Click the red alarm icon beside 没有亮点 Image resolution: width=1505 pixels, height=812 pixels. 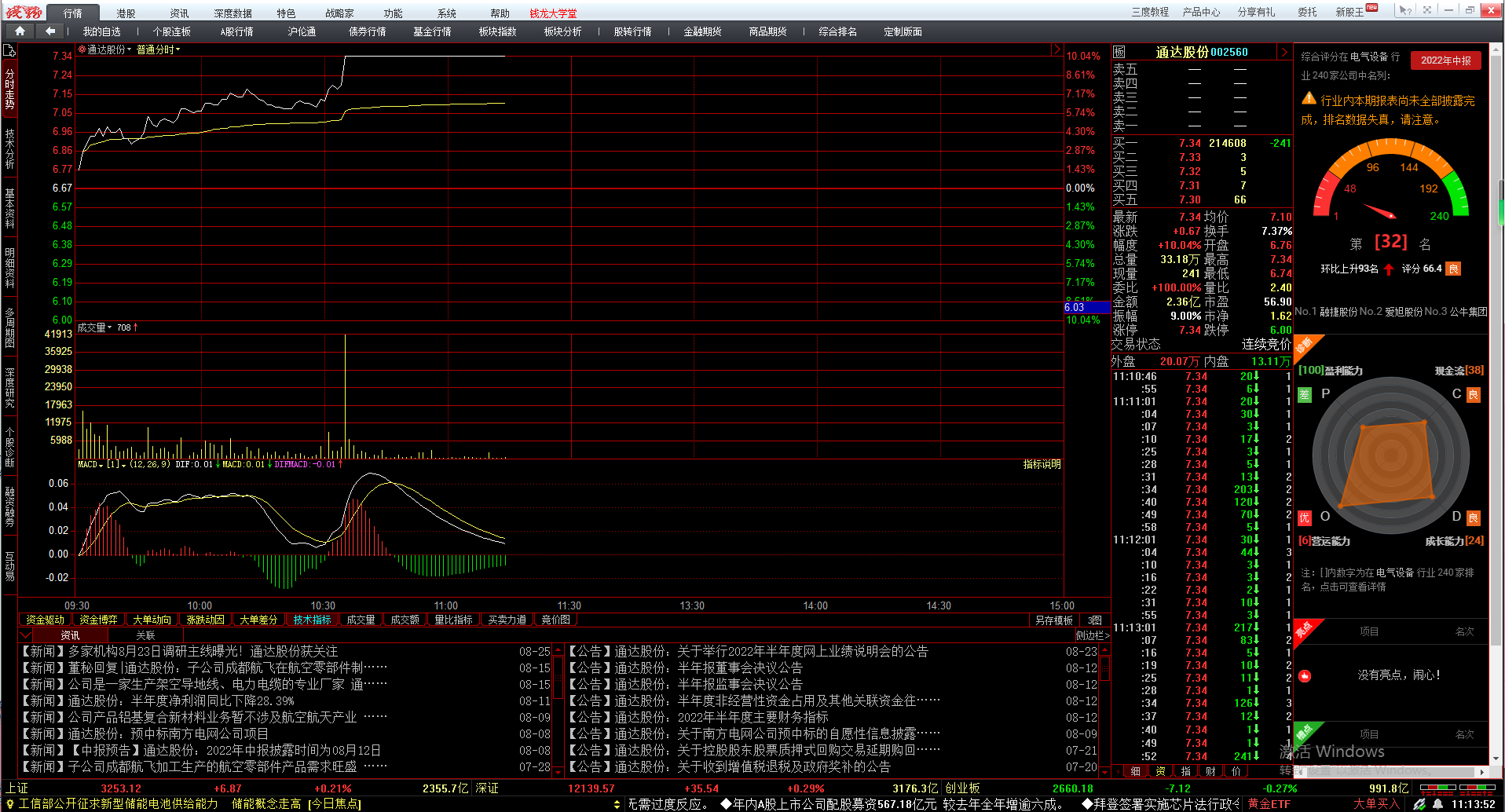point(1305,675)
